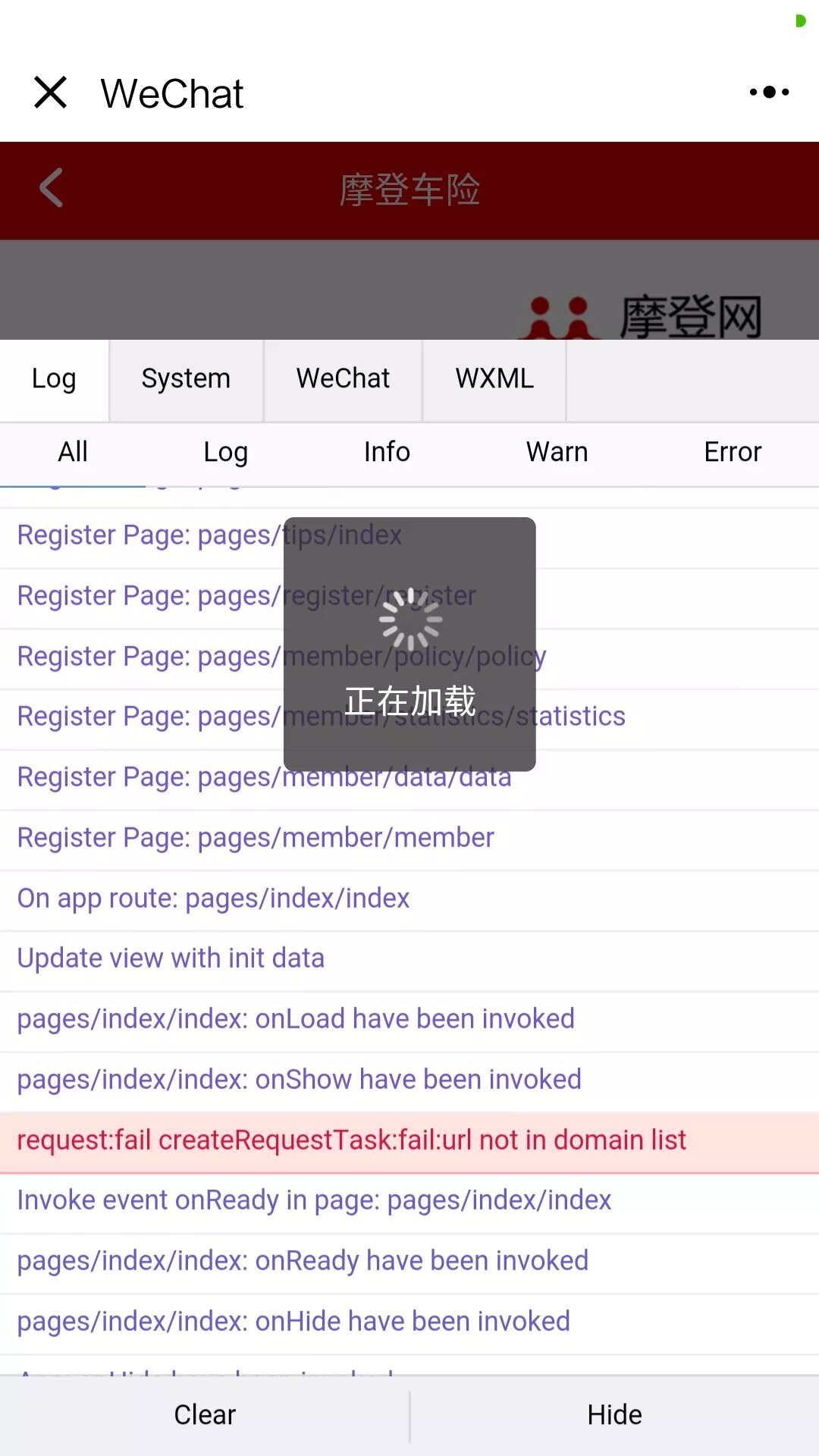
Task: Switch to the System tab
Action: pyautogui.click(x=186, y=378)
